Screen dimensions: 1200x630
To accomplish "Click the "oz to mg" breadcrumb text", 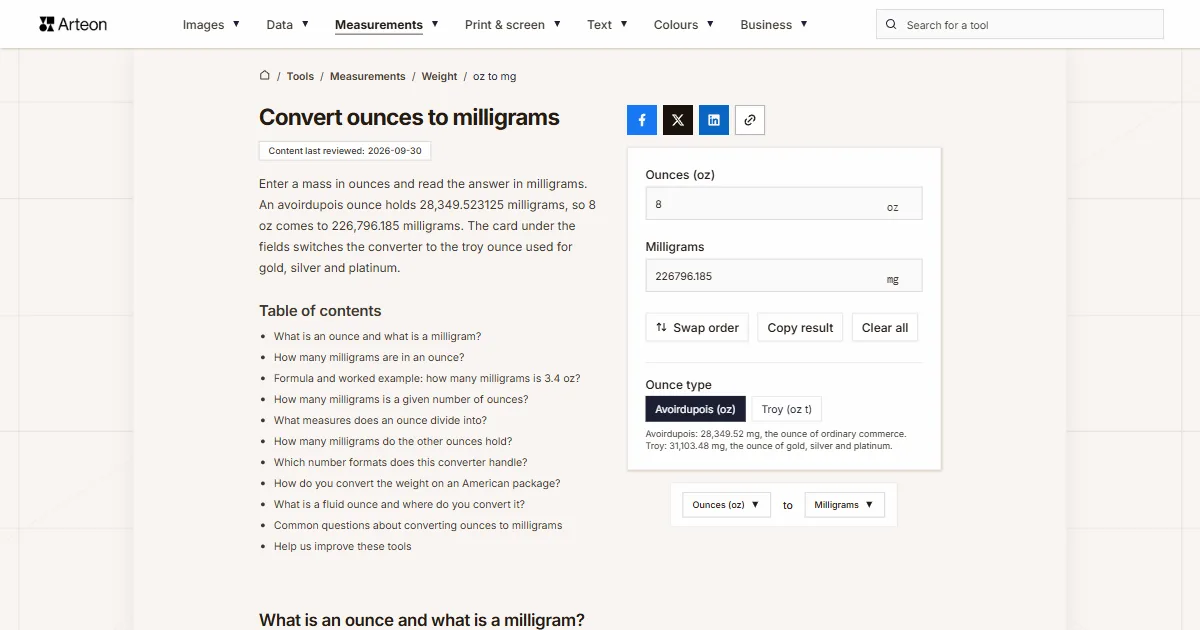I will click(495, 76).
